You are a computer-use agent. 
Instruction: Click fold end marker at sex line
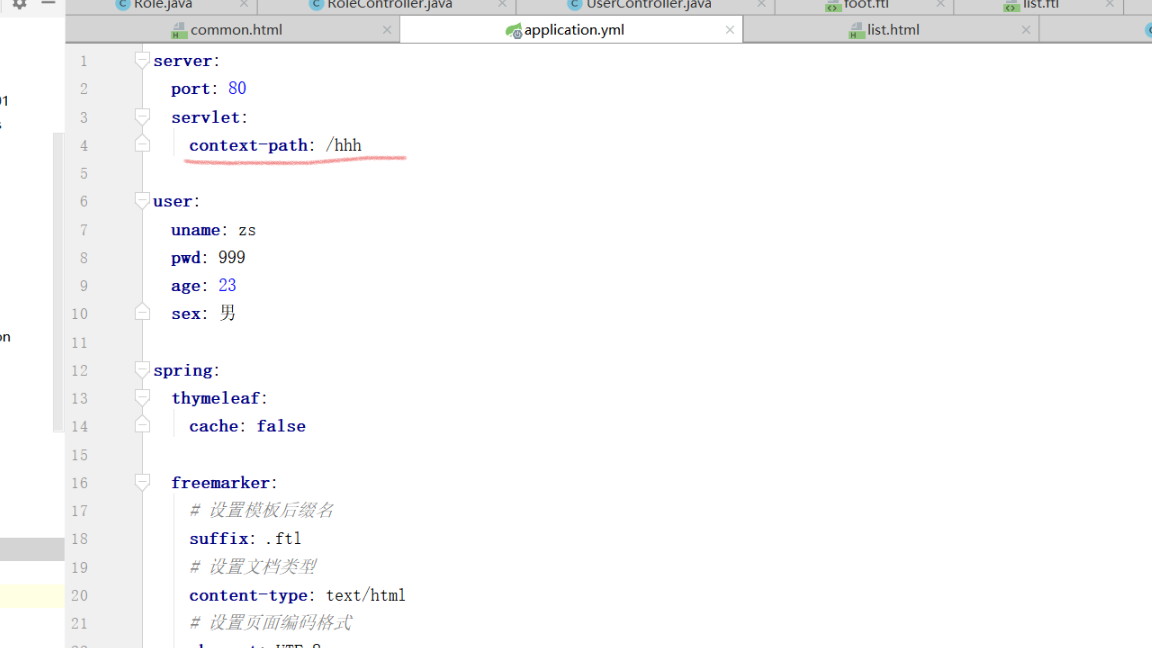click(143, 312)
